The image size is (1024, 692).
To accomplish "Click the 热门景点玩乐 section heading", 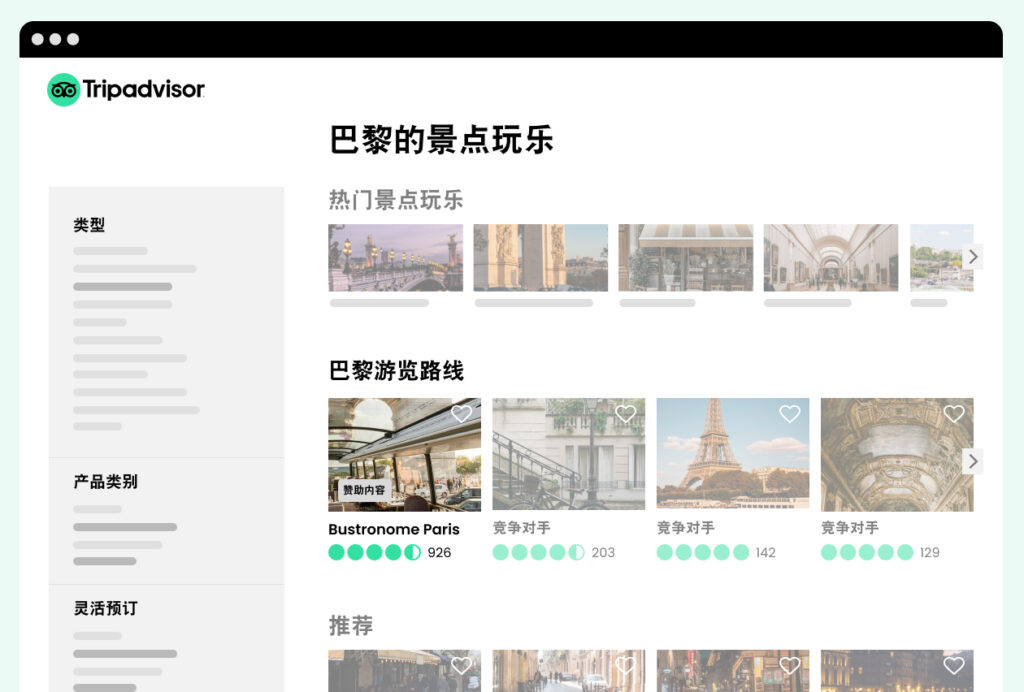I will pos(396,200).
